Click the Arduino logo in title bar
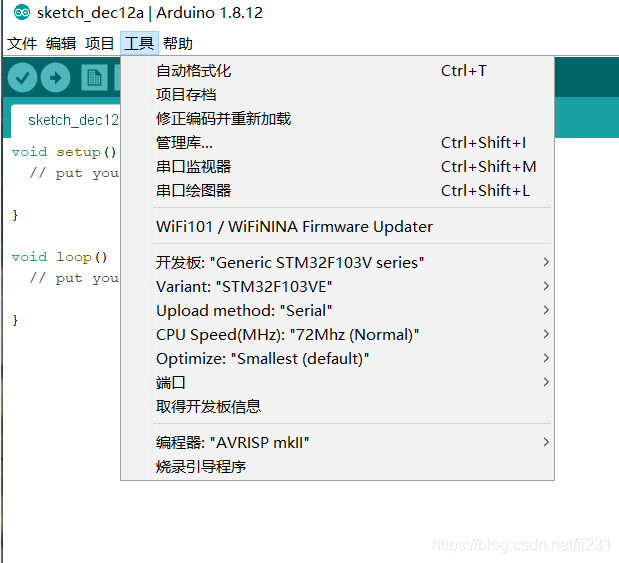Screen dimensions: 619x563 [x=22, y=13]
